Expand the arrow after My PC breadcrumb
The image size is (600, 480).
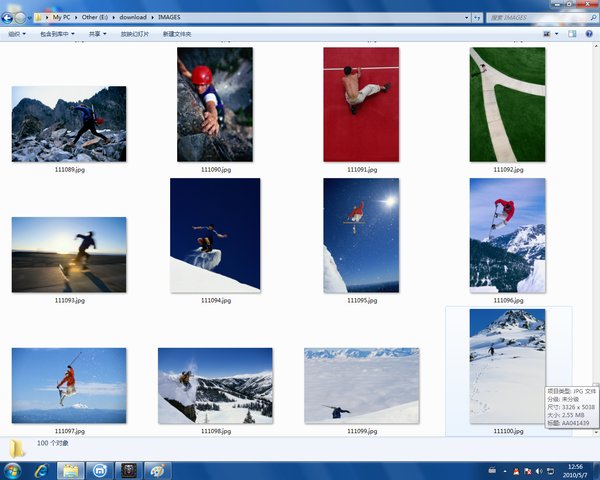coord(76,18)
